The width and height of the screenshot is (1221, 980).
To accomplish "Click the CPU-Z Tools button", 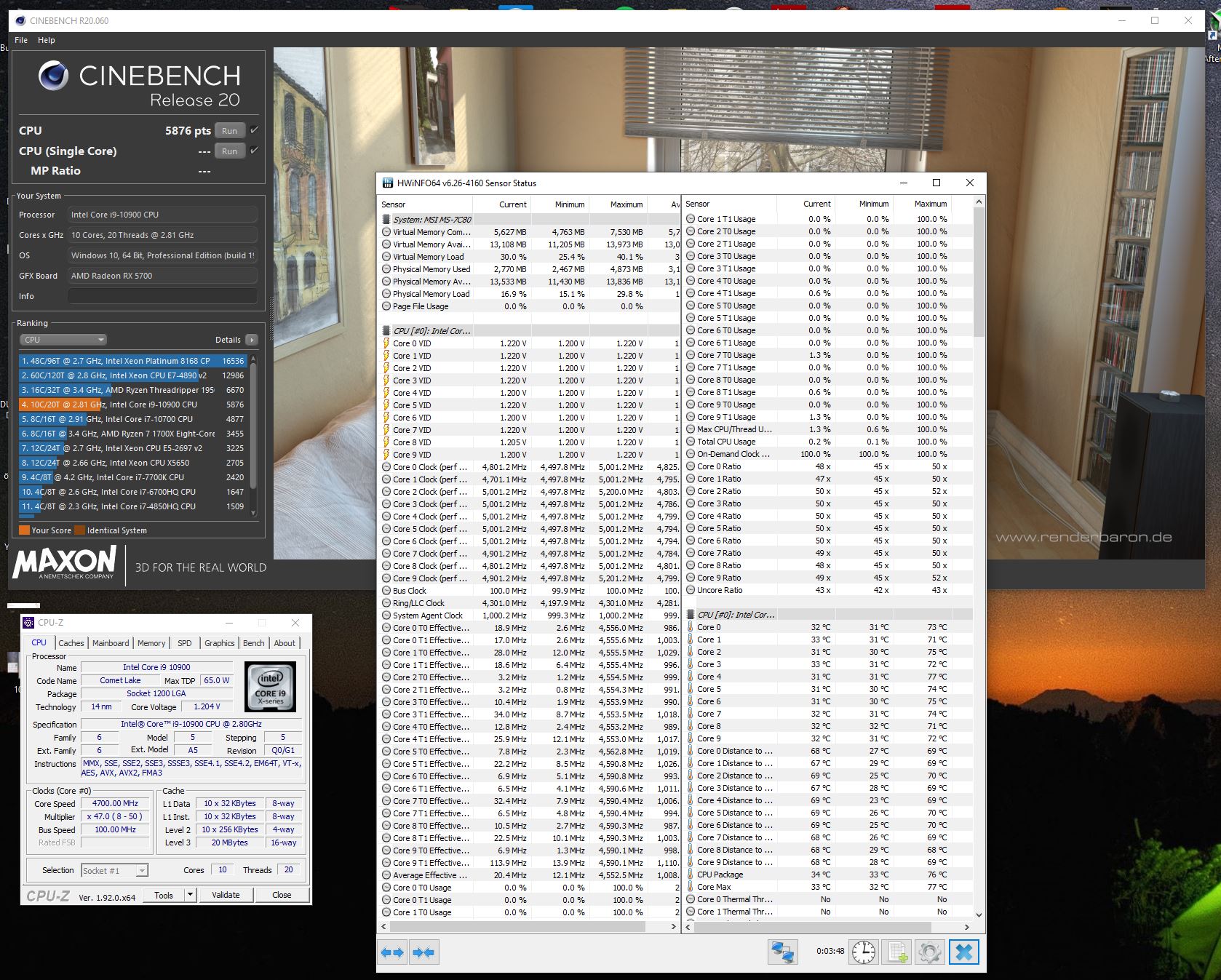I will [x=164, y=895].
